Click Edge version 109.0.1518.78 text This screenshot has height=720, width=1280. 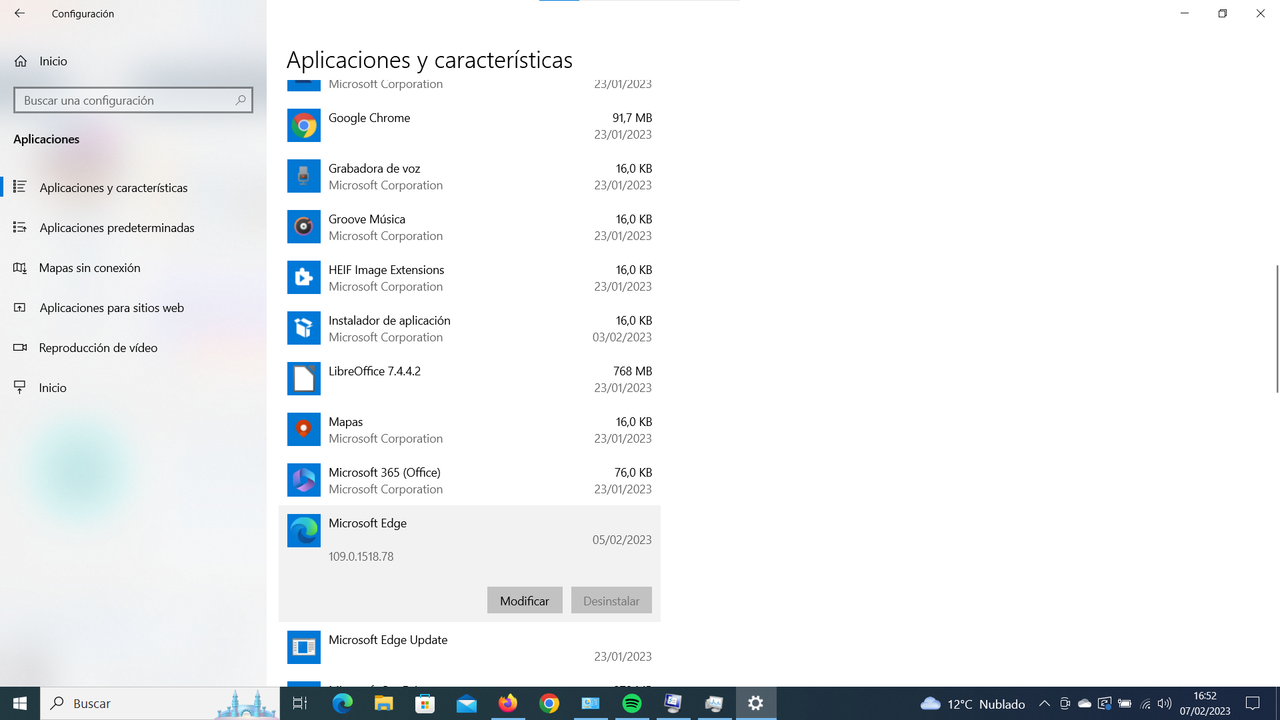pos(361,556)
